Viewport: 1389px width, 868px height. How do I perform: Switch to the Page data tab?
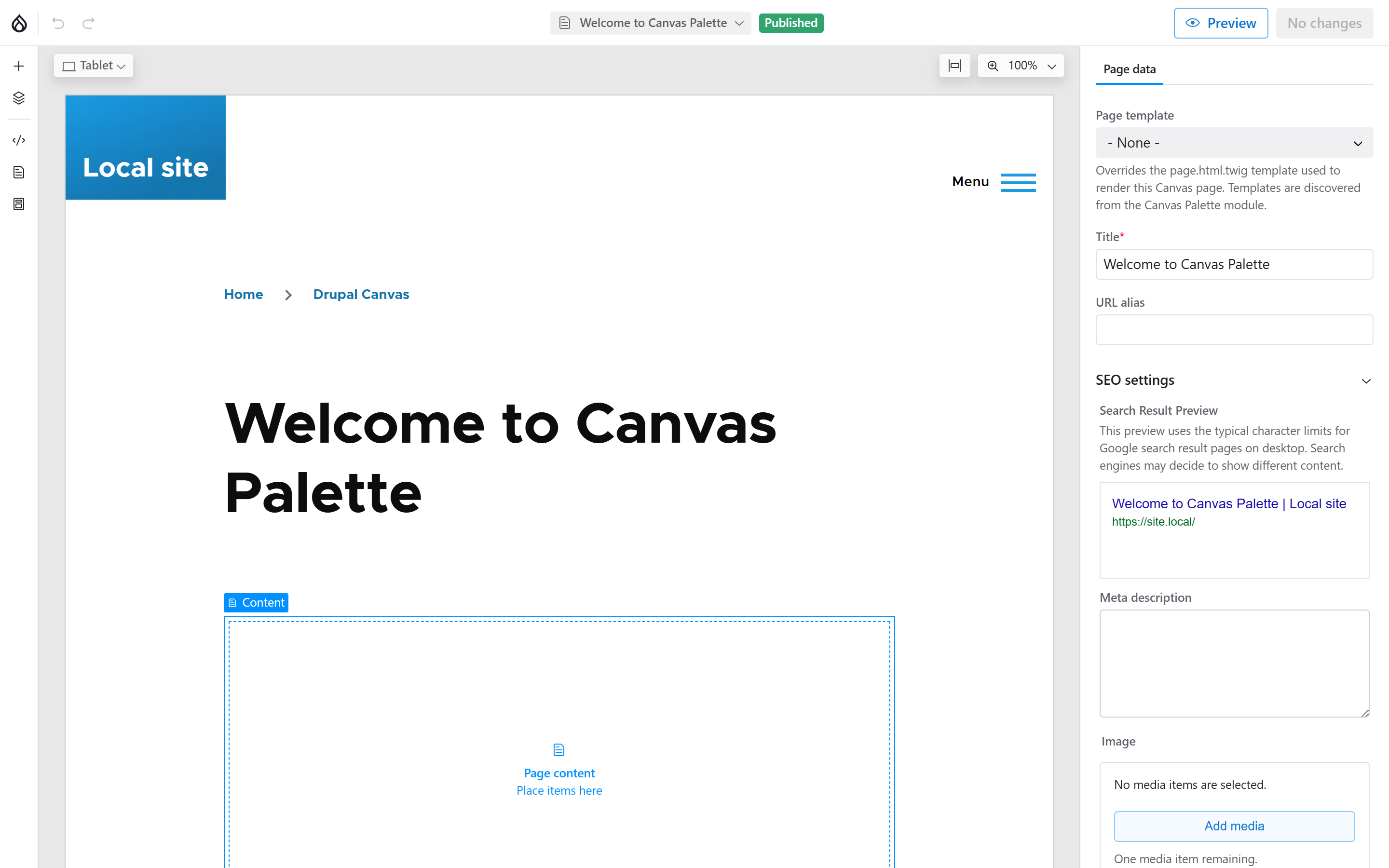pyautogui.click(x=1129, y=69)
